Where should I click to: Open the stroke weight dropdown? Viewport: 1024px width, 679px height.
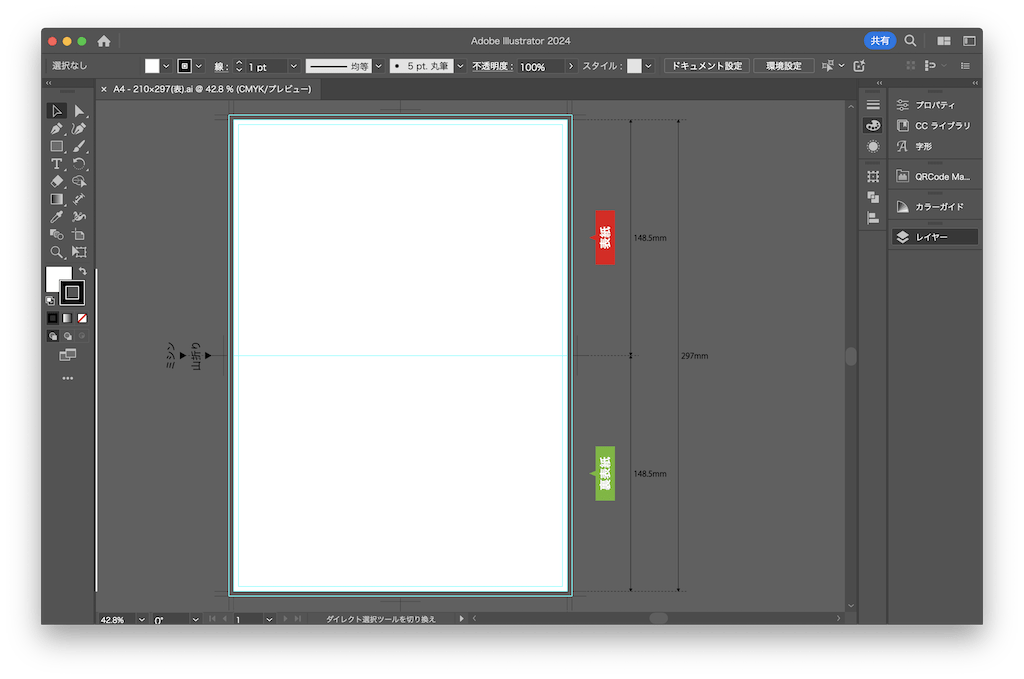coord(293,66)
